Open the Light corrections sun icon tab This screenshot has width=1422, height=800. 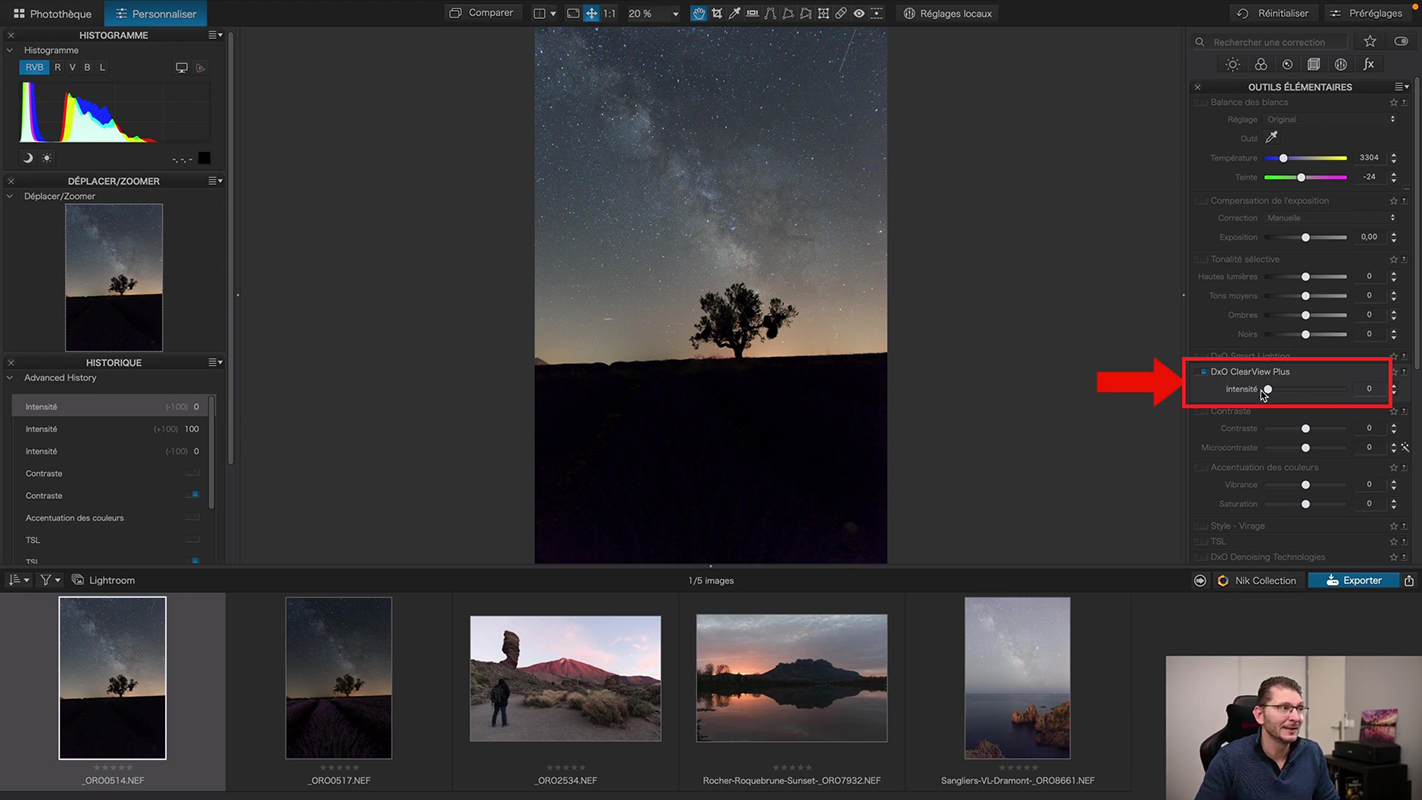pos(1232,65)
